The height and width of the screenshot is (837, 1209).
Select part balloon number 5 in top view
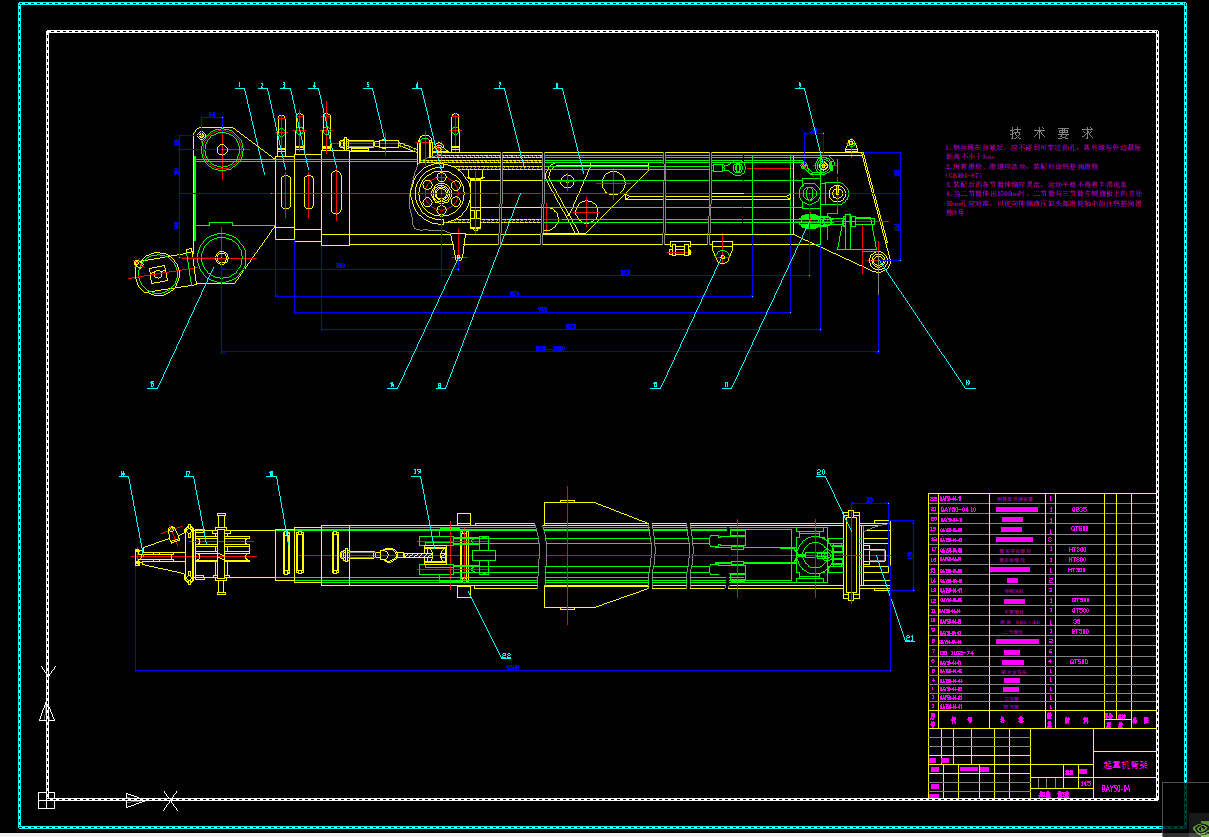pyautogui.click(x=367, y=86)
